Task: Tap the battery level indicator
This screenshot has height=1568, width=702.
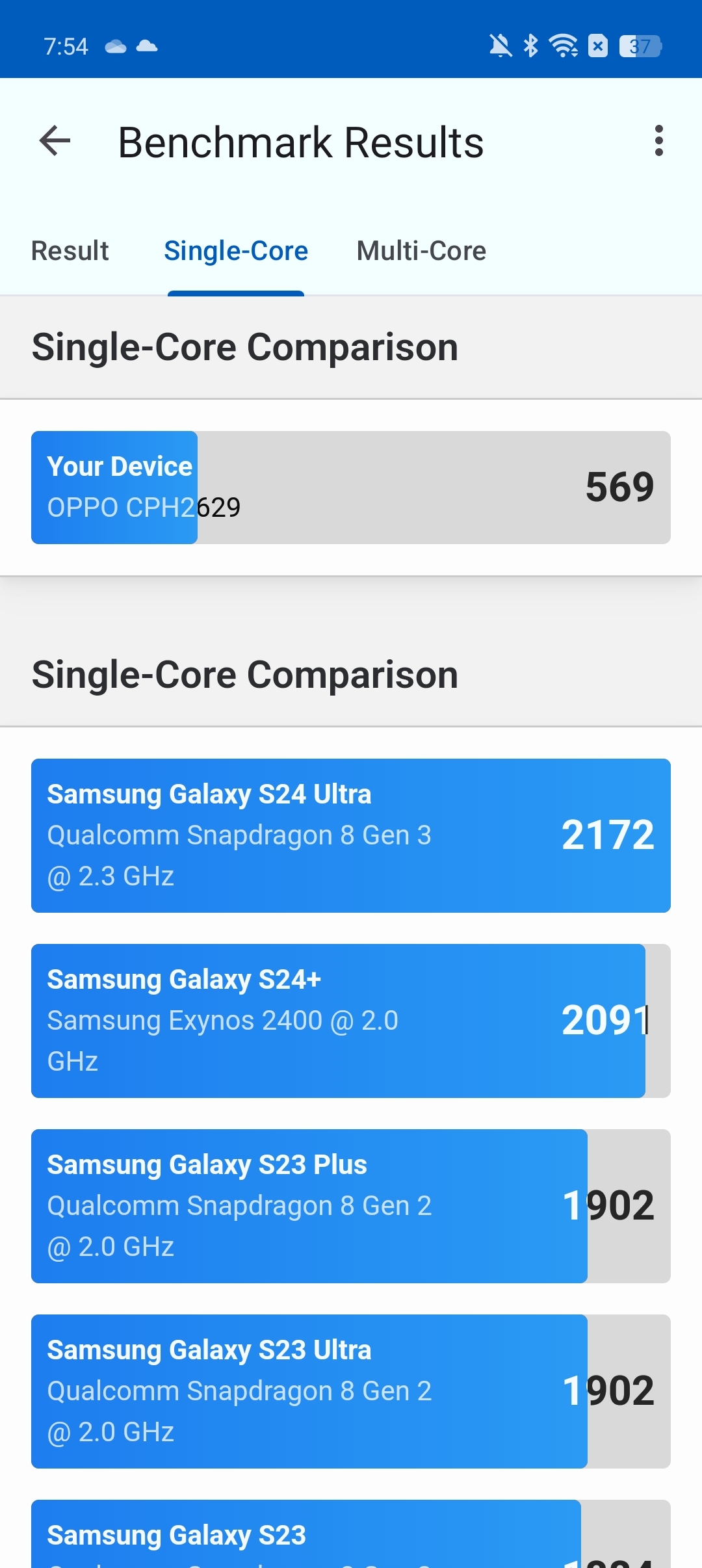Action: point(640,46)
